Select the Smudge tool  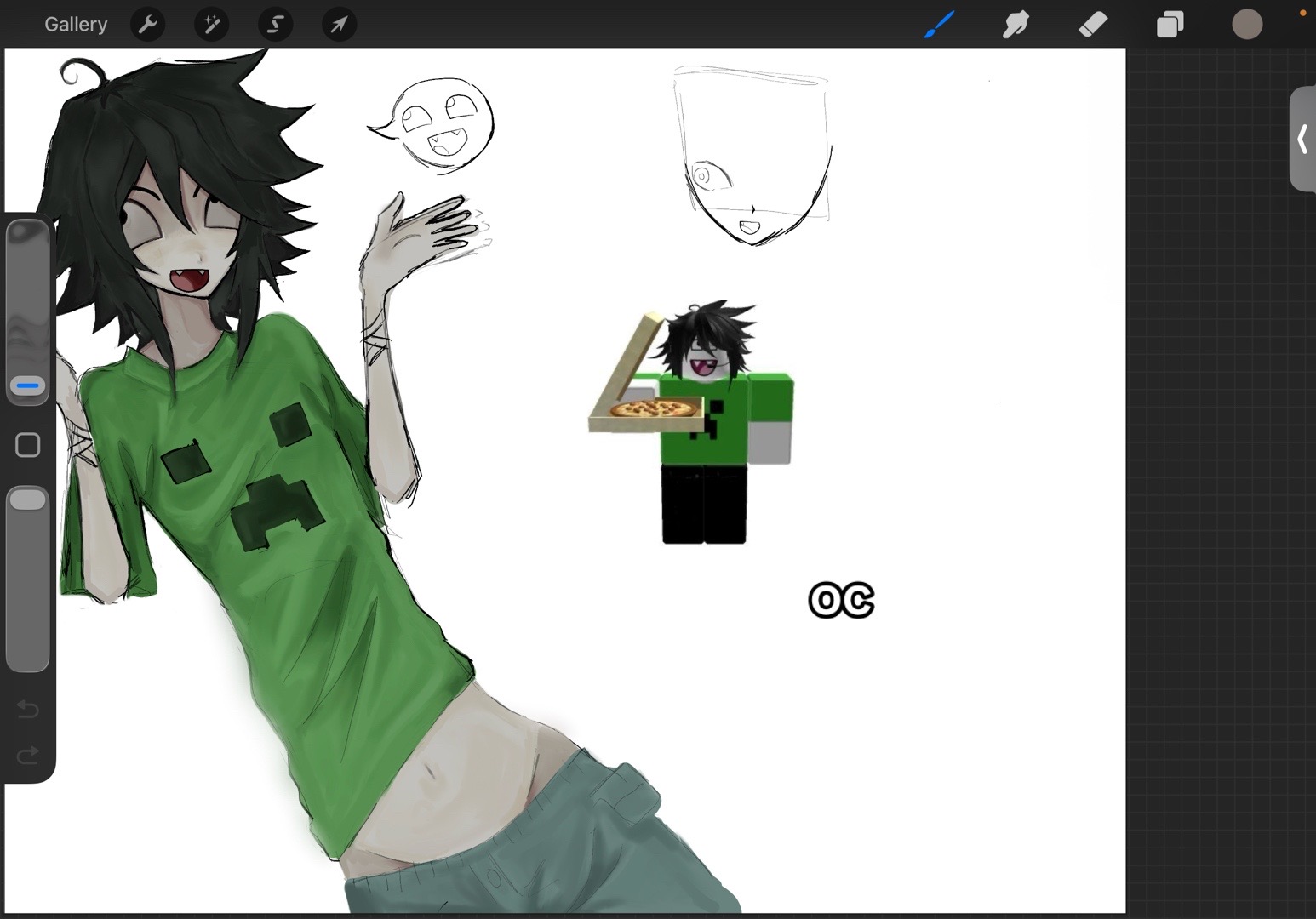coord(1016,25)
